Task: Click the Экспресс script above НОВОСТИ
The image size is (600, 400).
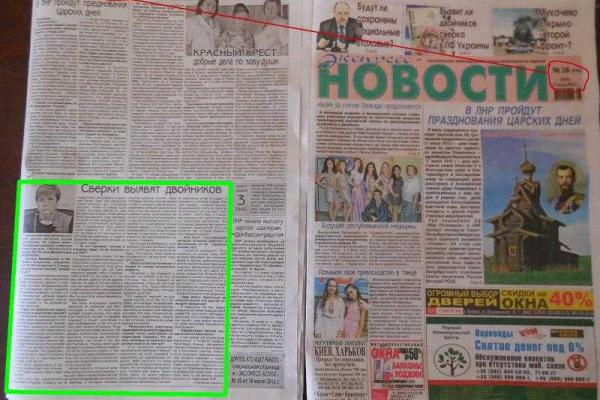Action: pos(362,59)
